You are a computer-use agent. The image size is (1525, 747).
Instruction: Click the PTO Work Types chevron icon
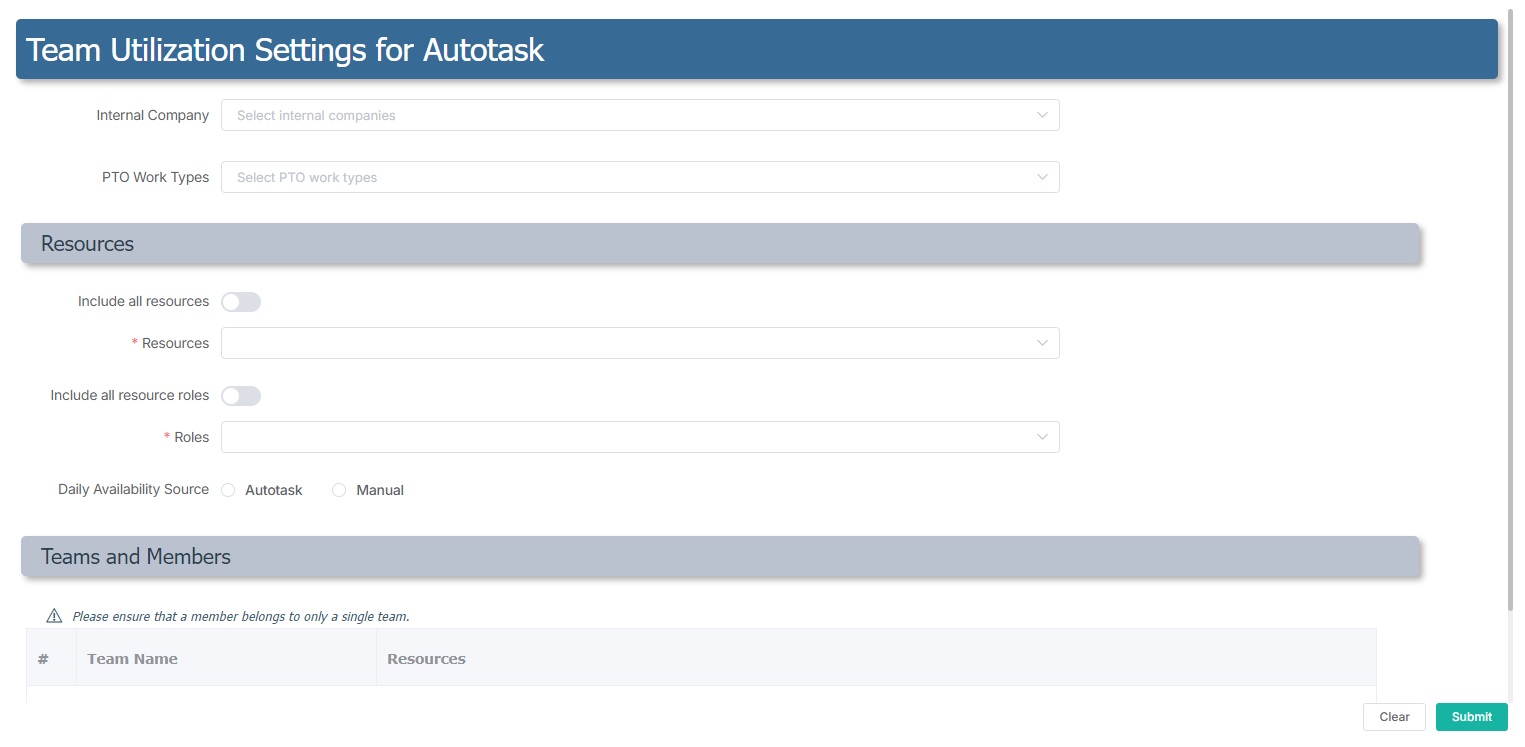tap(1043, 177)
